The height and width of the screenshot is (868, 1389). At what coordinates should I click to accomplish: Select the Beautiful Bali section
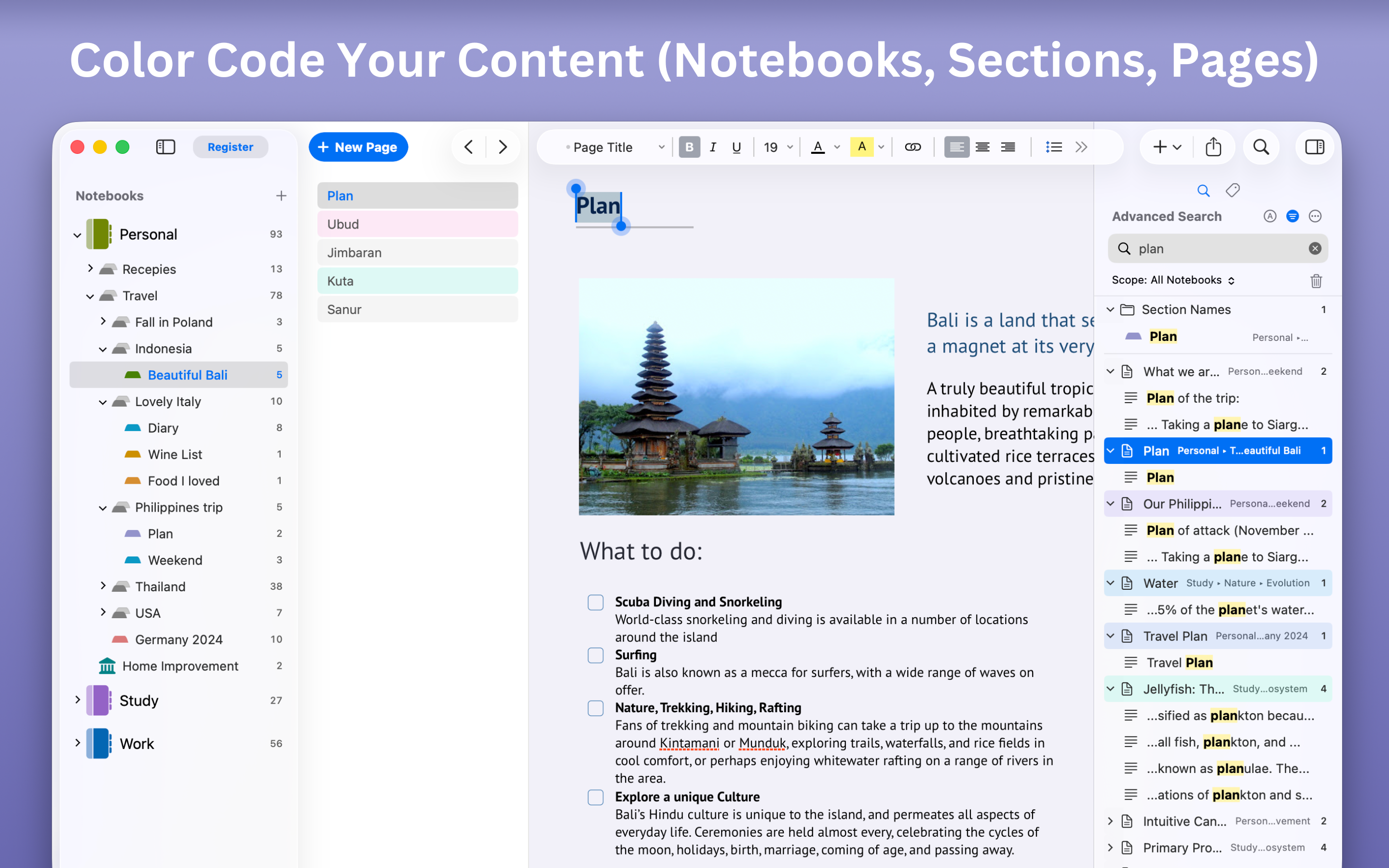tap(178, 375)
